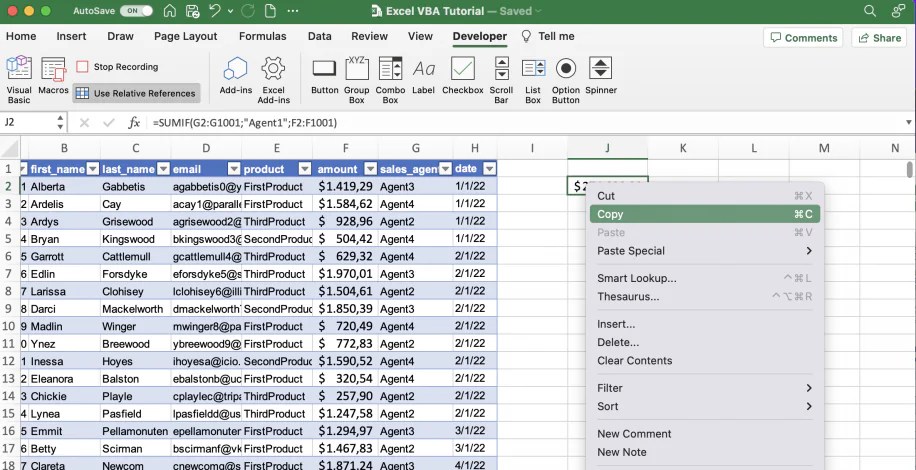Open the Comments pane
The height and width of the screenshot is (470, 916).
[803, 38]
